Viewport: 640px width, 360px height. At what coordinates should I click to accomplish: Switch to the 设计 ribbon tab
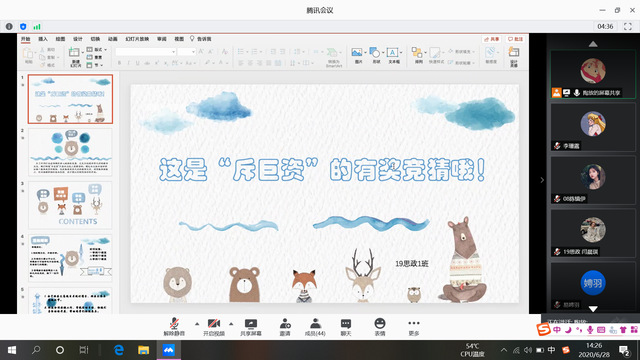tap(78, 39)
